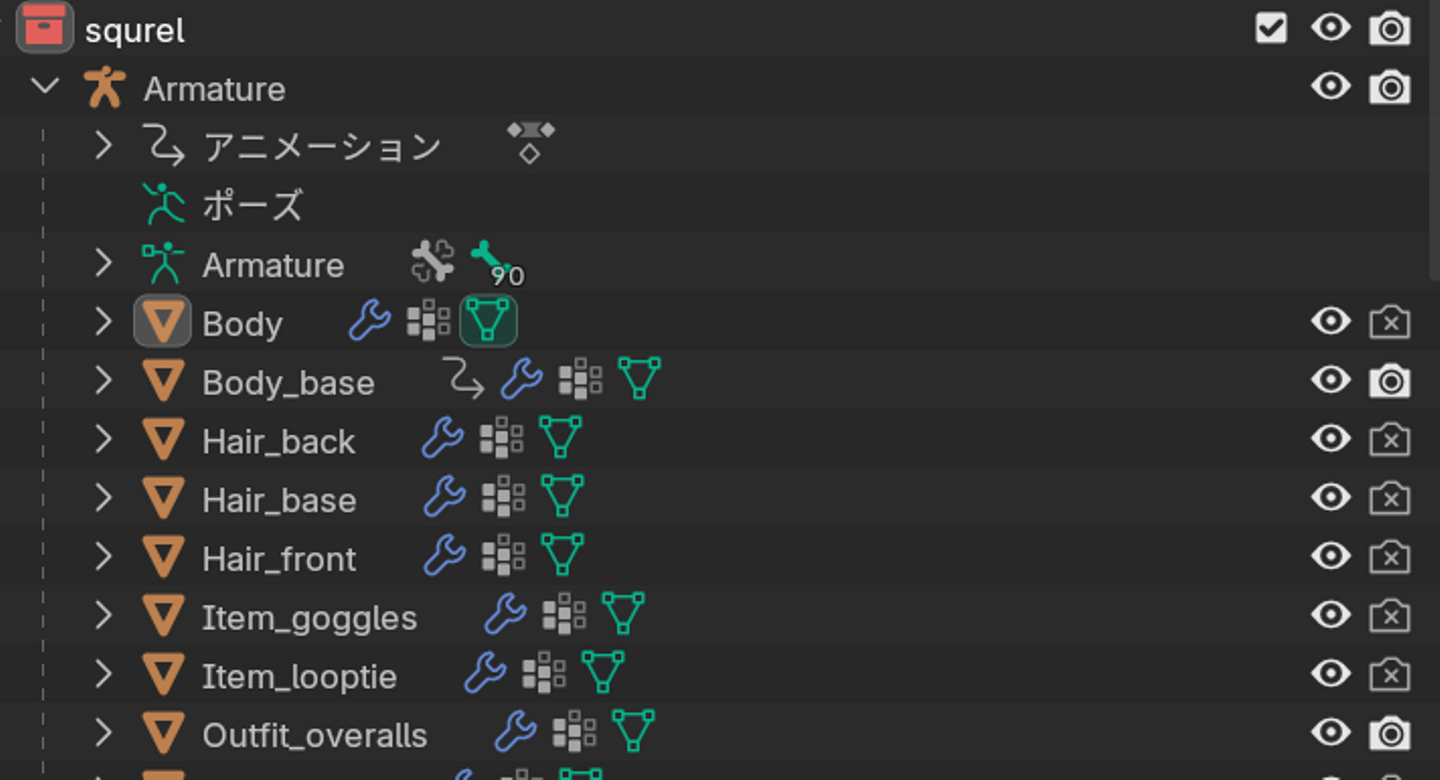This screenshot has width=1440, height=780.
Task: Expand the アニメーション entry
Action: [103, 146]
